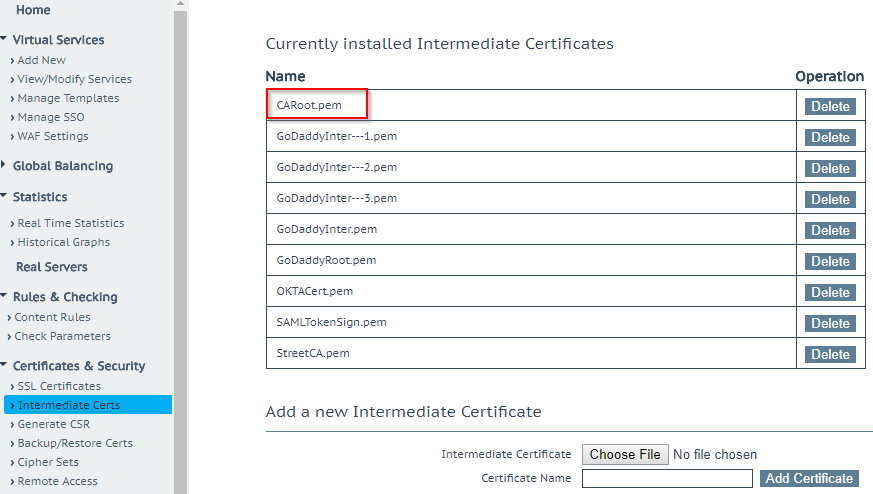The image size is (873, 494).
Task: Open WAF Settings
Action: click(52, 135)
